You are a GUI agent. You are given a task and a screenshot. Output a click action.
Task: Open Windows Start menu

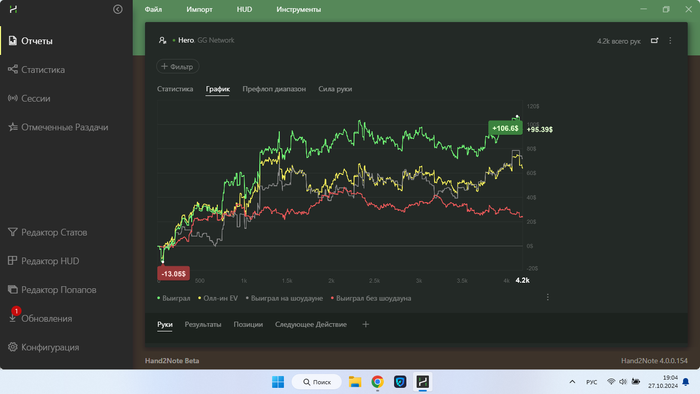[278, 382]
